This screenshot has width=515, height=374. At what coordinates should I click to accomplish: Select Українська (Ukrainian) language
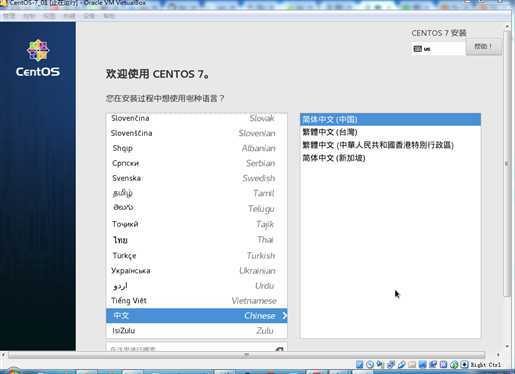[x=196, y=270]
